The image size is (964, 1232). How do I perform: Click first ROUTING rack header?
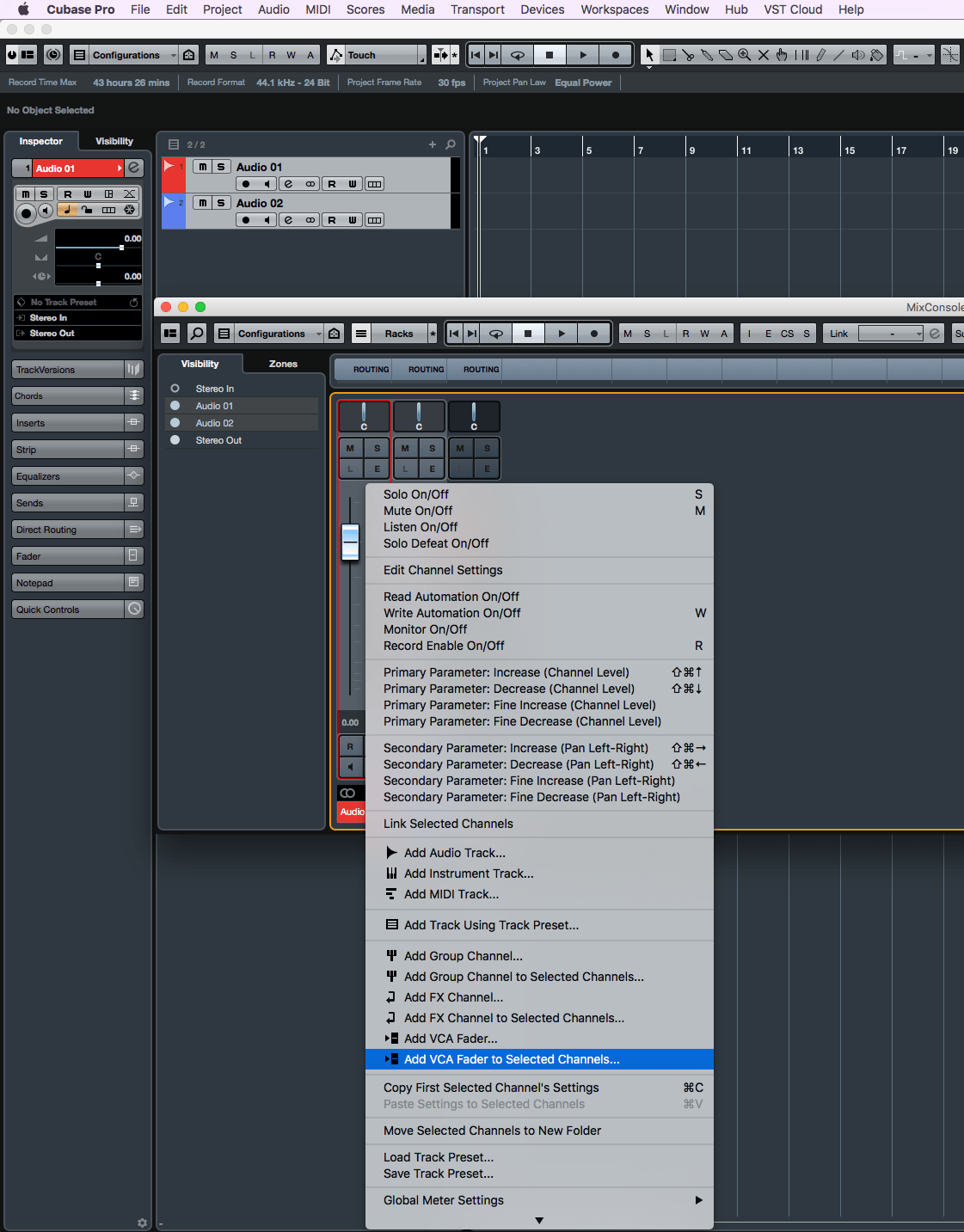click(x=365, y=370)
